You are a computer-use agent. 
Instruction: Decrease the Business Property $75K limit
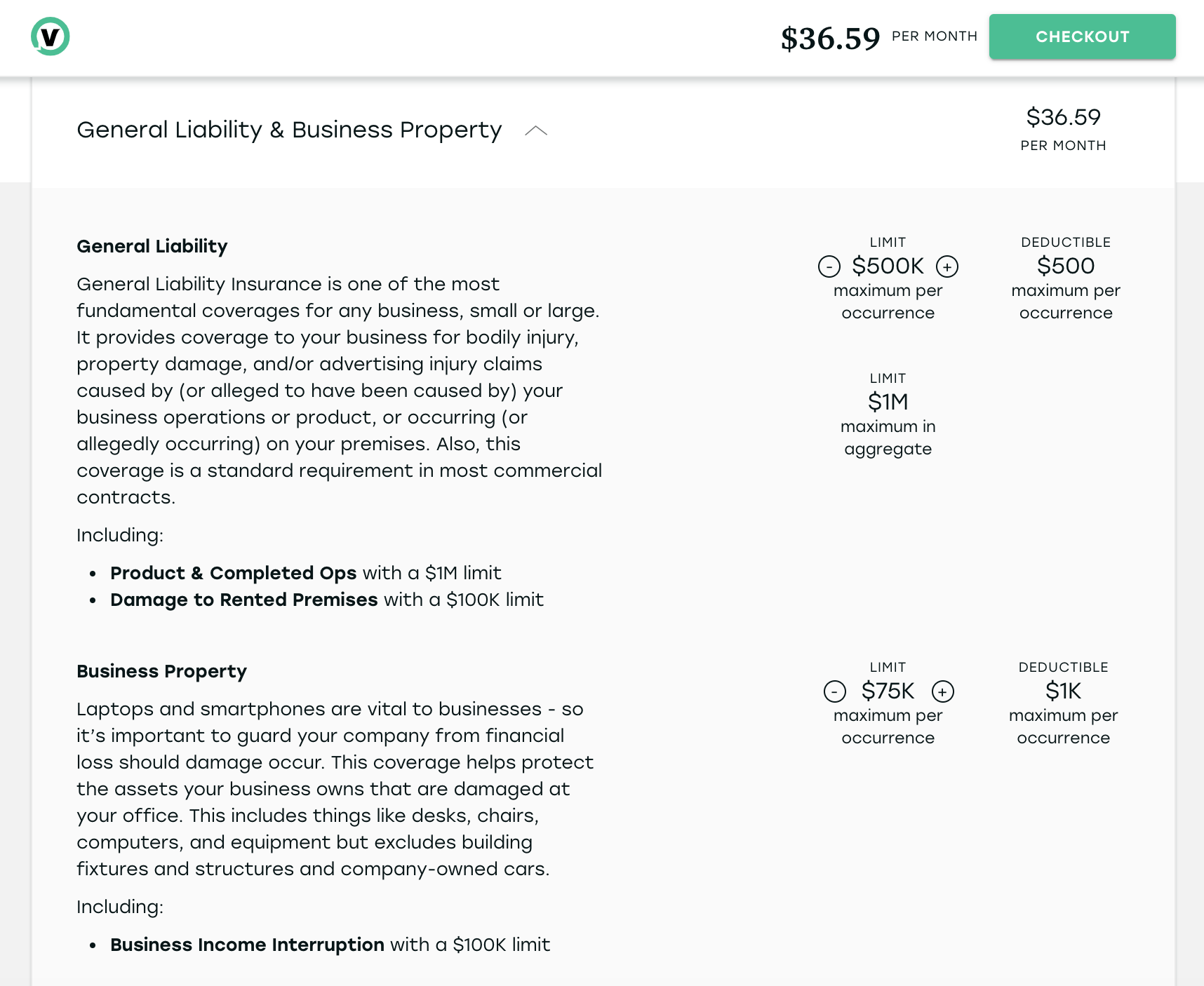point(835,691)
